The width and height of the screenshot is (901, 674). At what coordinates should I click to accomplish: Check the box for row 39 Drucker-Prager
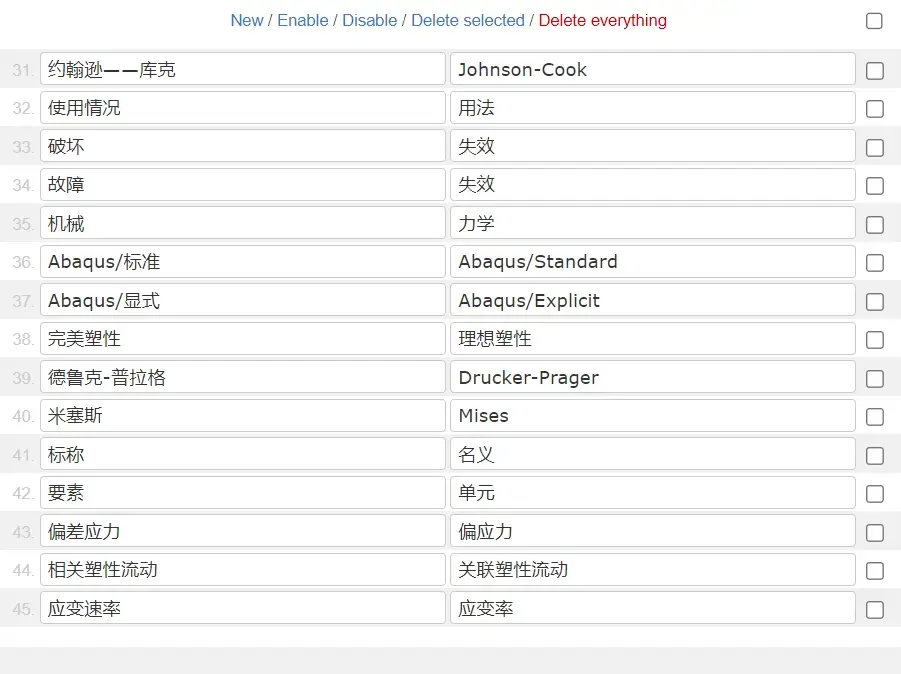875,379
